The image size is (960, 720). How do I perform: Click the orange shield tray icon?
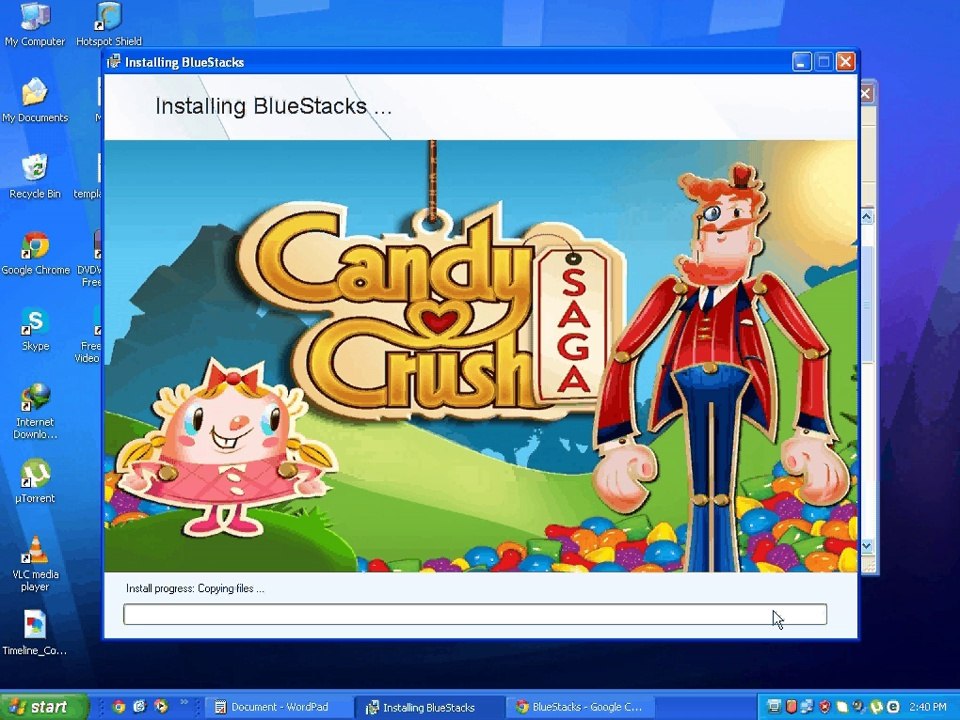(x=791, y=707)
